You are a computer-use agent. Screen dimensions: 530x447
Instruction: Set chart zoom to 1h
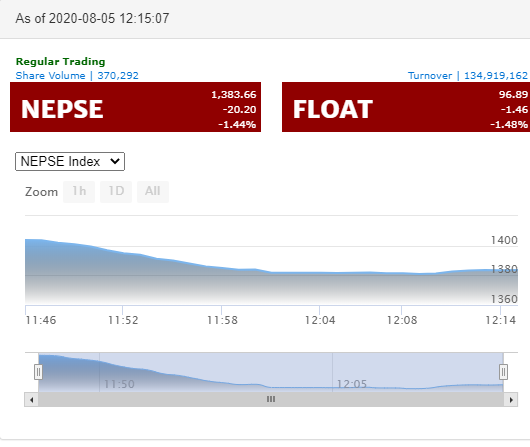click(79, 192)
